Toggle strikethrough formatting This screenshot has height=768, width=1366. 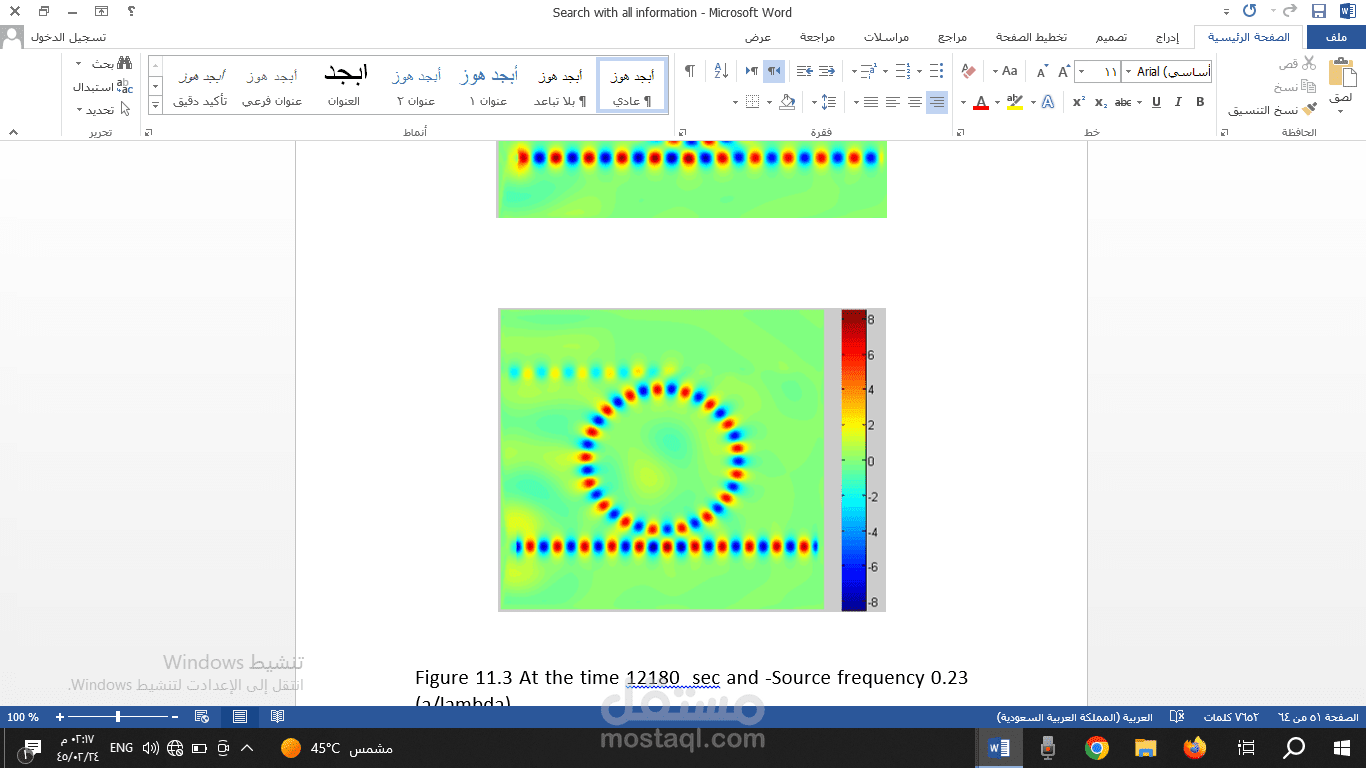point(1123,102)
